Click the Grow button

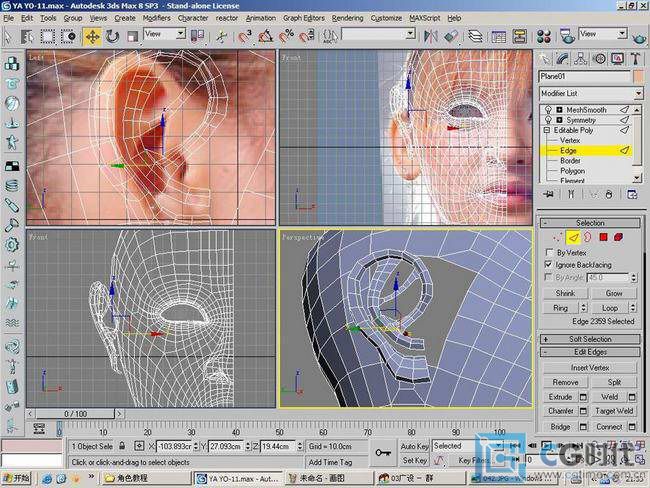tap(614, 293)
